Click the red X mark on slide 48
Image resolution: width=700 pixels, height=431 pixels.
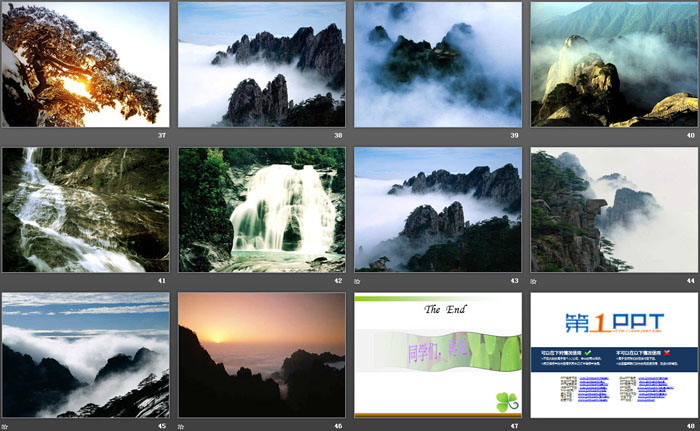pos(666,353)
